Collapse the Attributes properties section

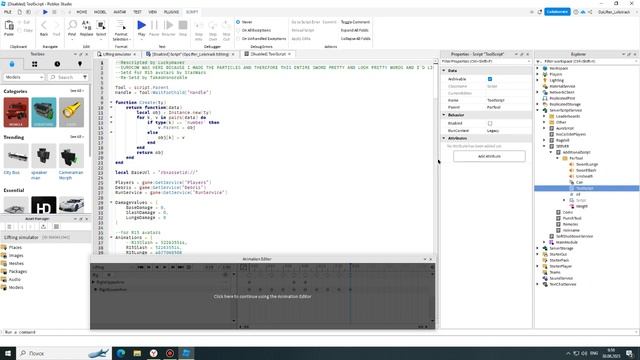444,138
